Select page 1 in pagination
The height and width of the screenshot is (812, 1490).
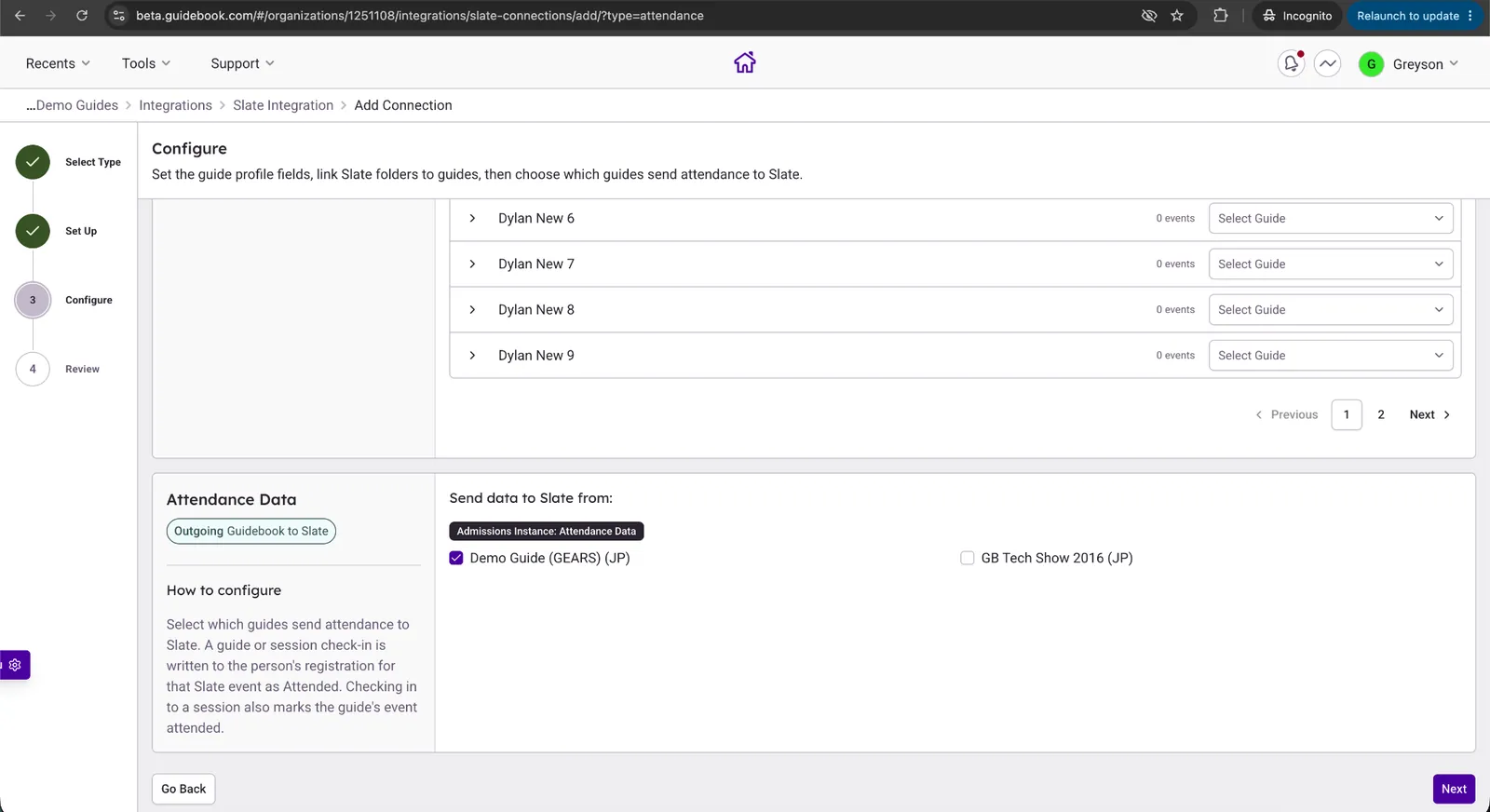click(1347, 414)
